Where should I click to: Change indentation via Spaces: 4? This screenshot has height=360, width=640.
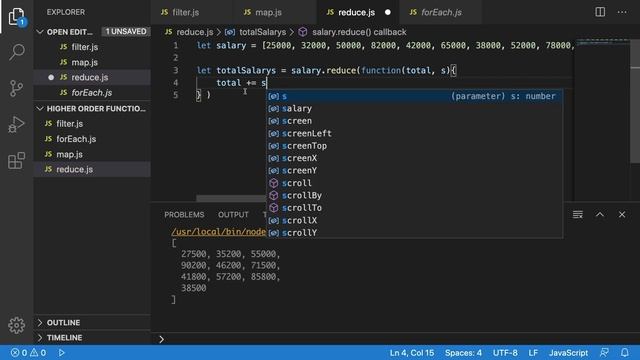[463, 353]
